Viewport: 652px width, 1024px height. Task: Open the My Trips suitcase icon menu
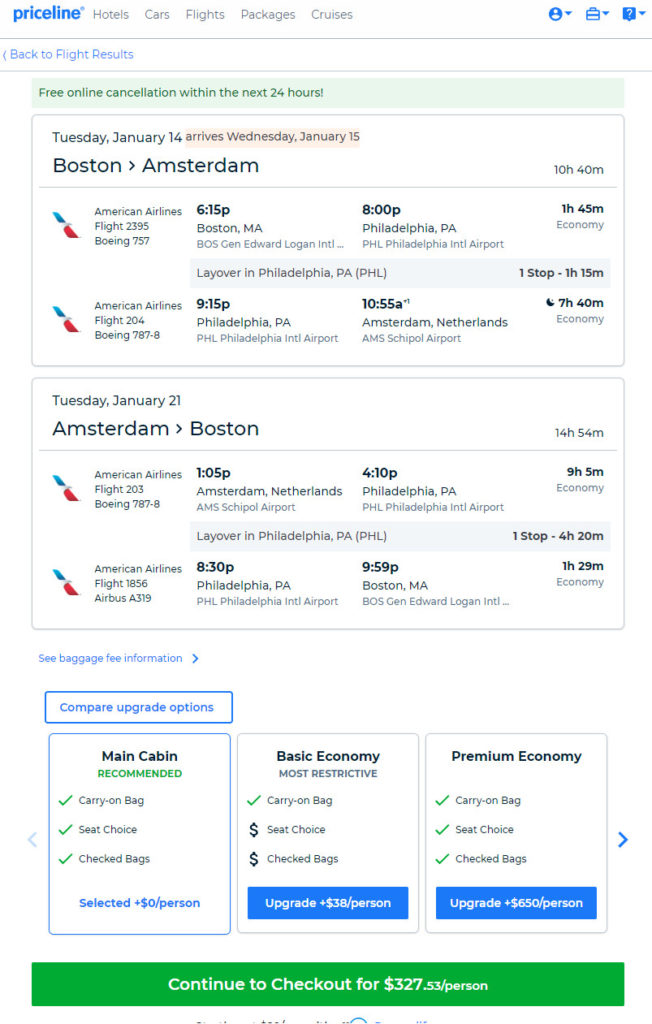(596, 14)
